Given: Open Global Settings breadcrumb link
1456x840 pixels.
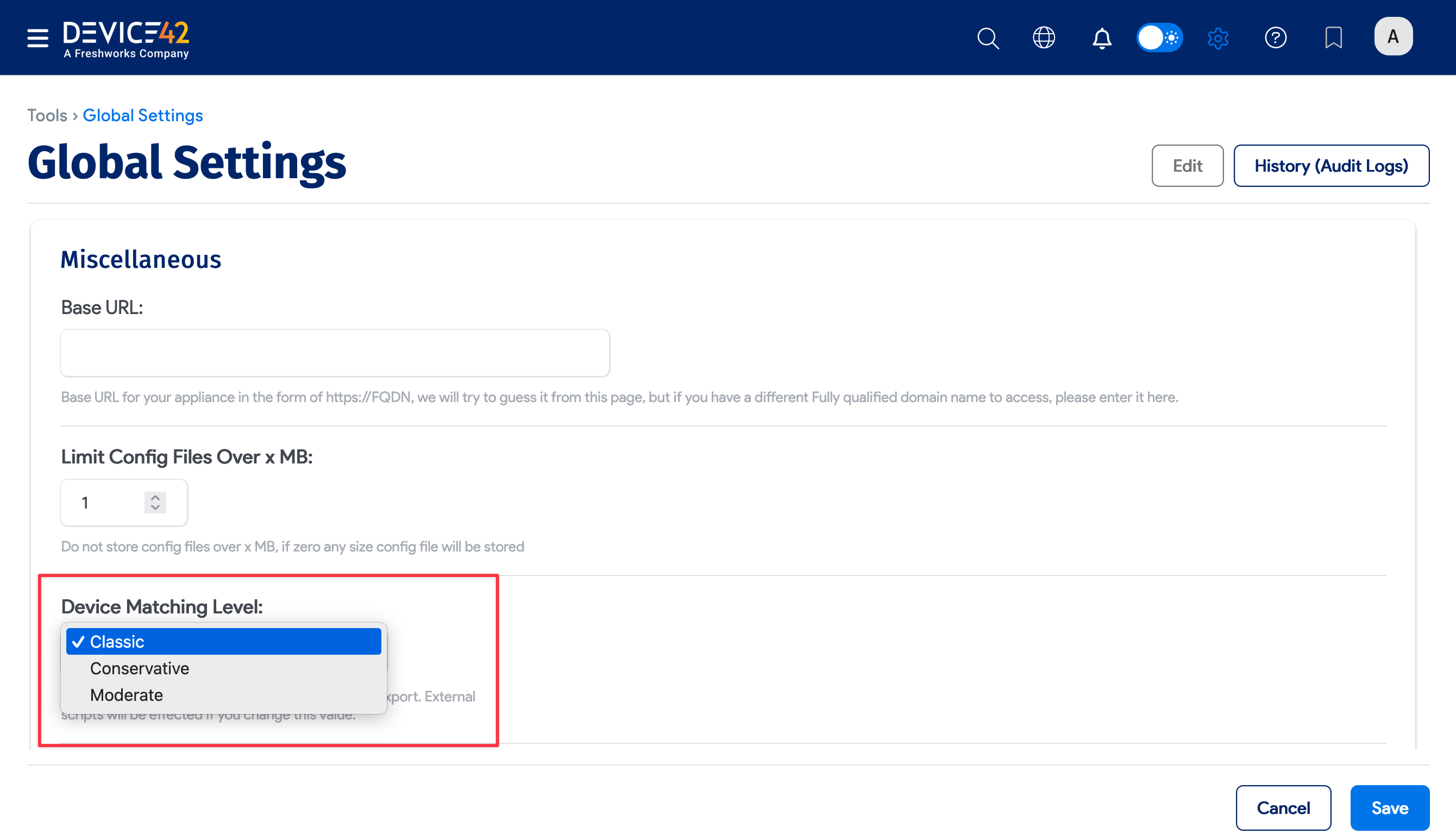Looking at the screenshot, I should point(142,115).
